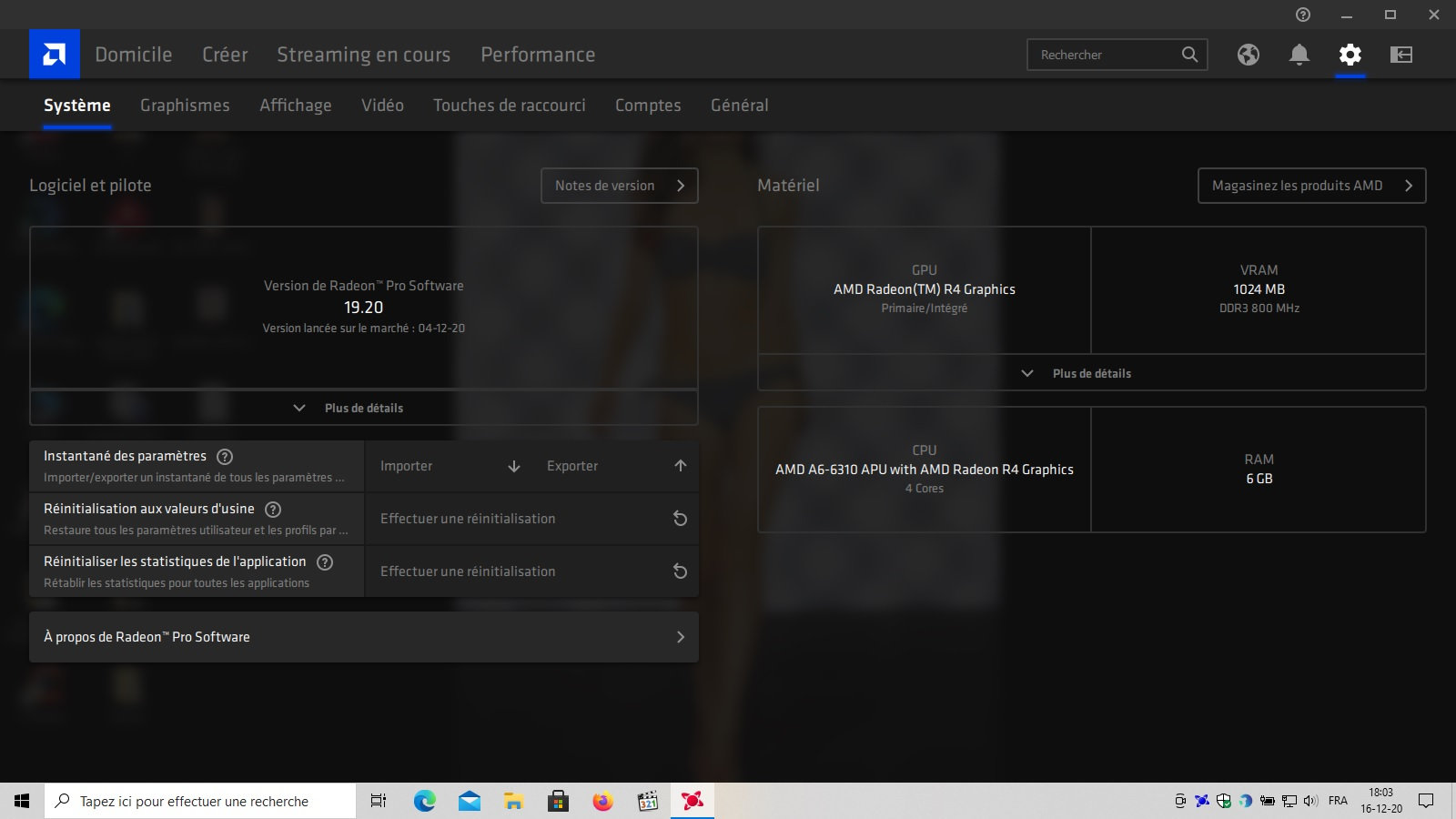This screenshot has width=1456, height=819.
Task: Switch to the Graphismes settings tab
Action: (x=185, y=106)
